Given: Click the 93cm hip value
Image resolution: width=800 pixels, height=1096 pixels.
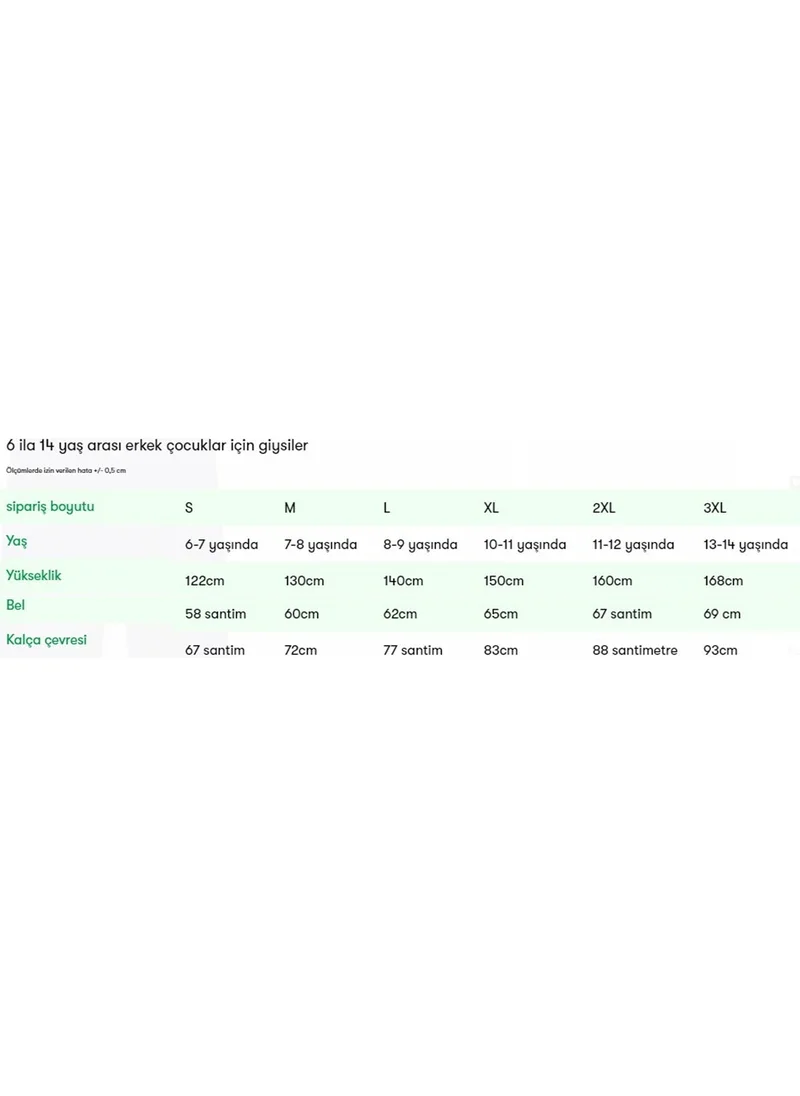Looking at the screenshot, I should point(720,650).
